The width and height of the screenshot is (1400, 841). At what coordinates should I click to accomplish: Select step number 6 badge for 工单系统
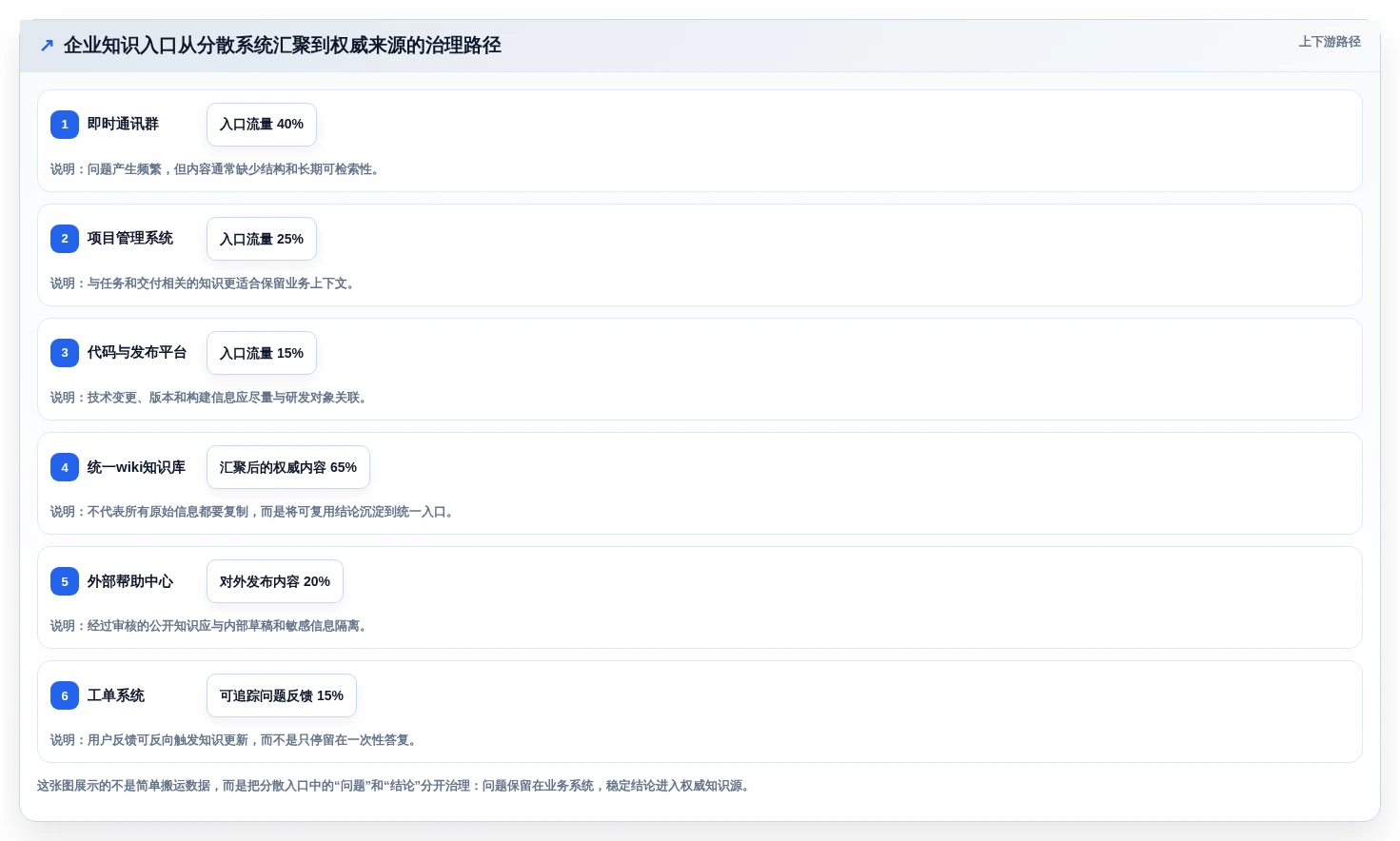point(65,695)
